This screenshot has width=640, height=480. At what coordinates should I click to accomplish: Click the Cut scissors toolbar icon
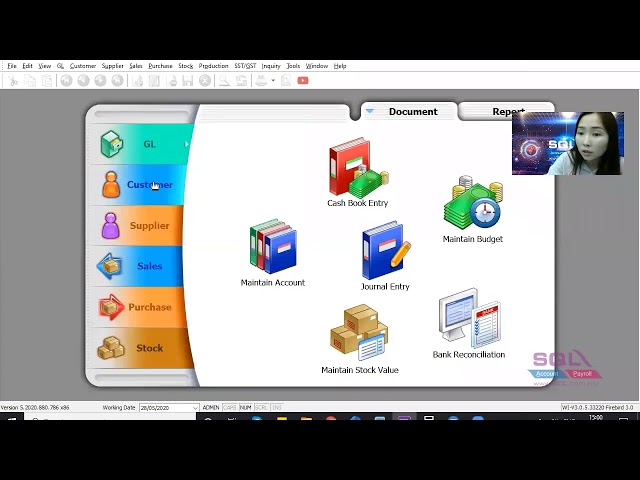[x=13, y=81]
